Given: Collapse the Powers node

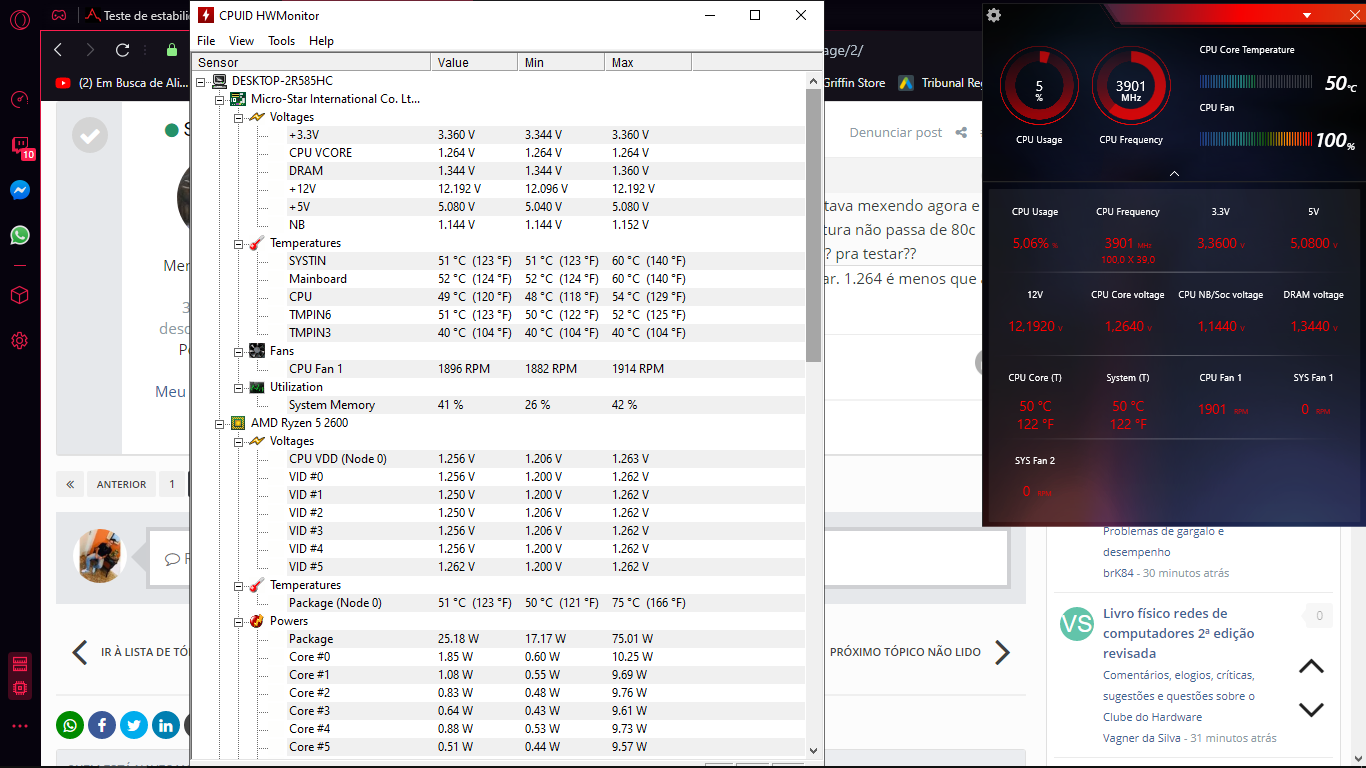Looking at the screenshot, I should [238, 621].
